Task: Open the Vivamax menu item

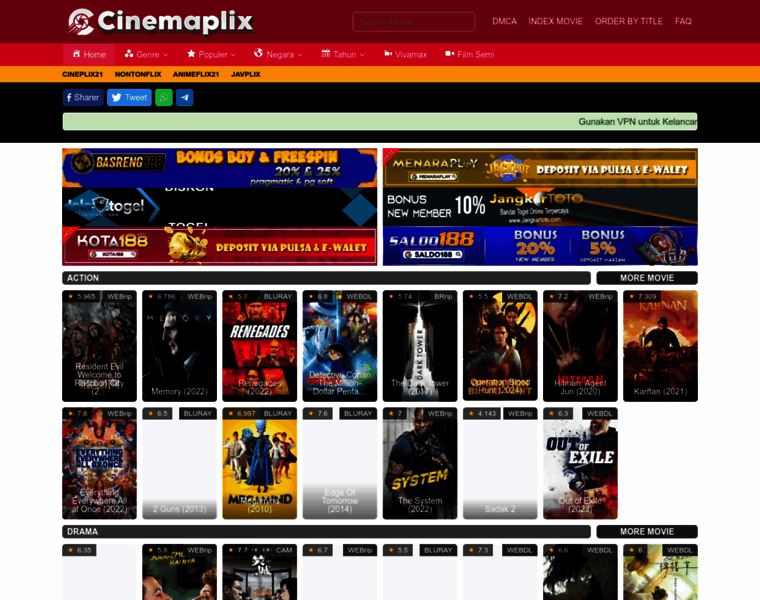Action: point(406,54)
